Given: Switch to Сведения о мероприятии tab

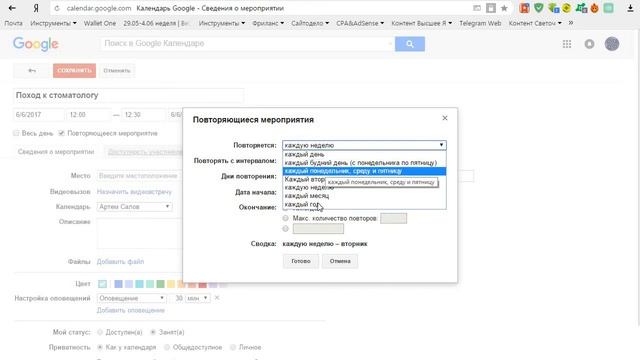Looking at the screenshot, I should [x=56, y=152].
